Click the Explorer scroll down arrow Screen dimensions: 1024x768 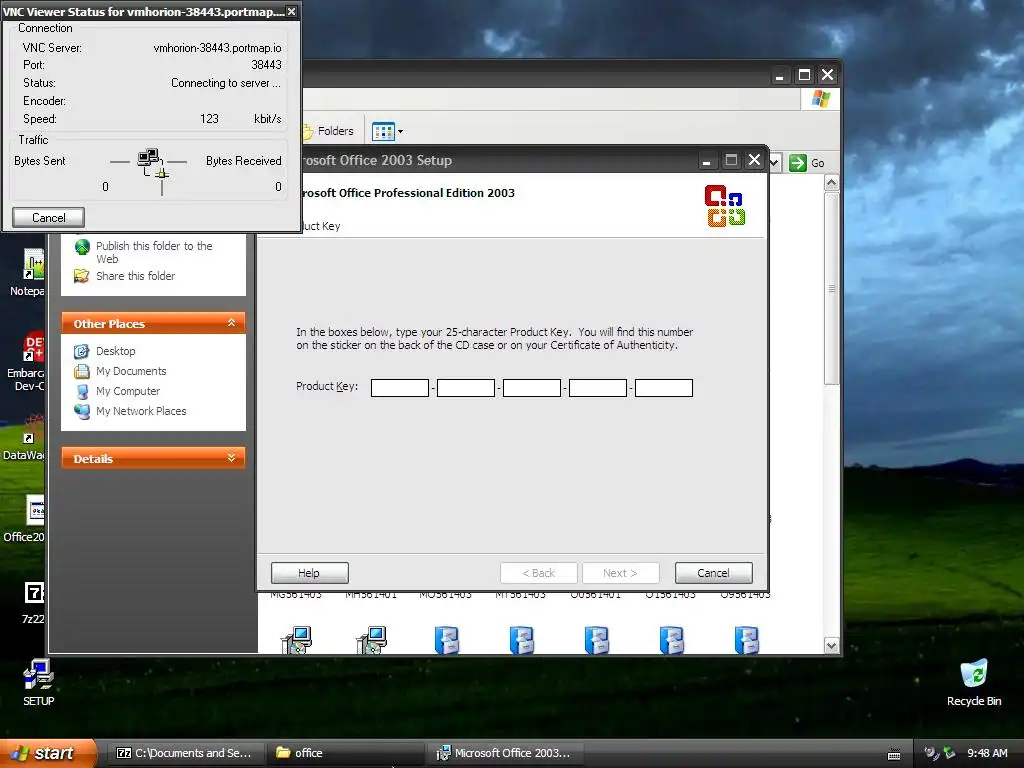[x=831, y=645]
